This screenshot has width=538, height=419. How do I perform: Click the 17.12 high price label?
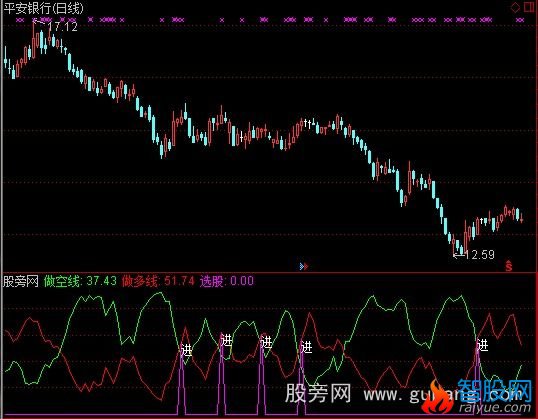tap(62, 27)
